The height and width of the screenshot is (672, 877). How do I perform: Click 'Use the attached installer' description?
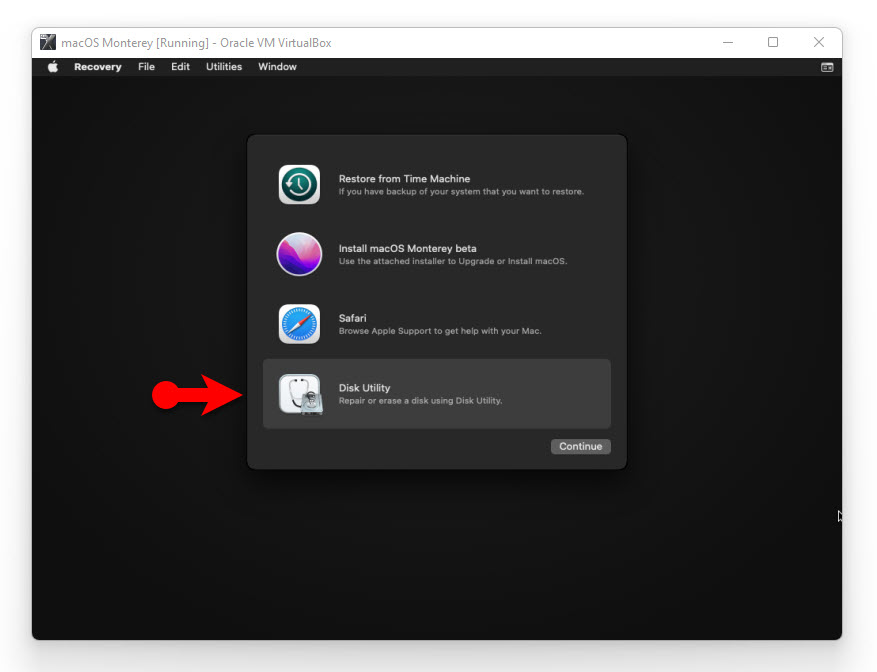453,261
